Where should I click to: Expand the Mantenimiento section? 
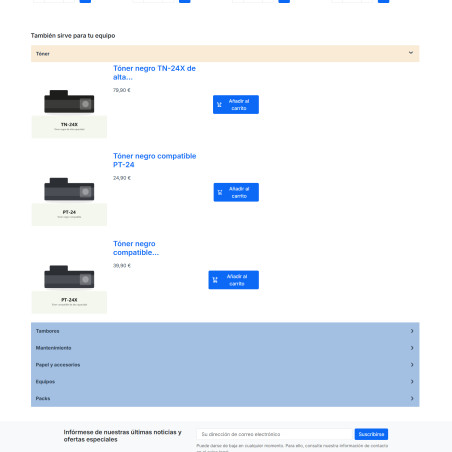tap(225, 348)
